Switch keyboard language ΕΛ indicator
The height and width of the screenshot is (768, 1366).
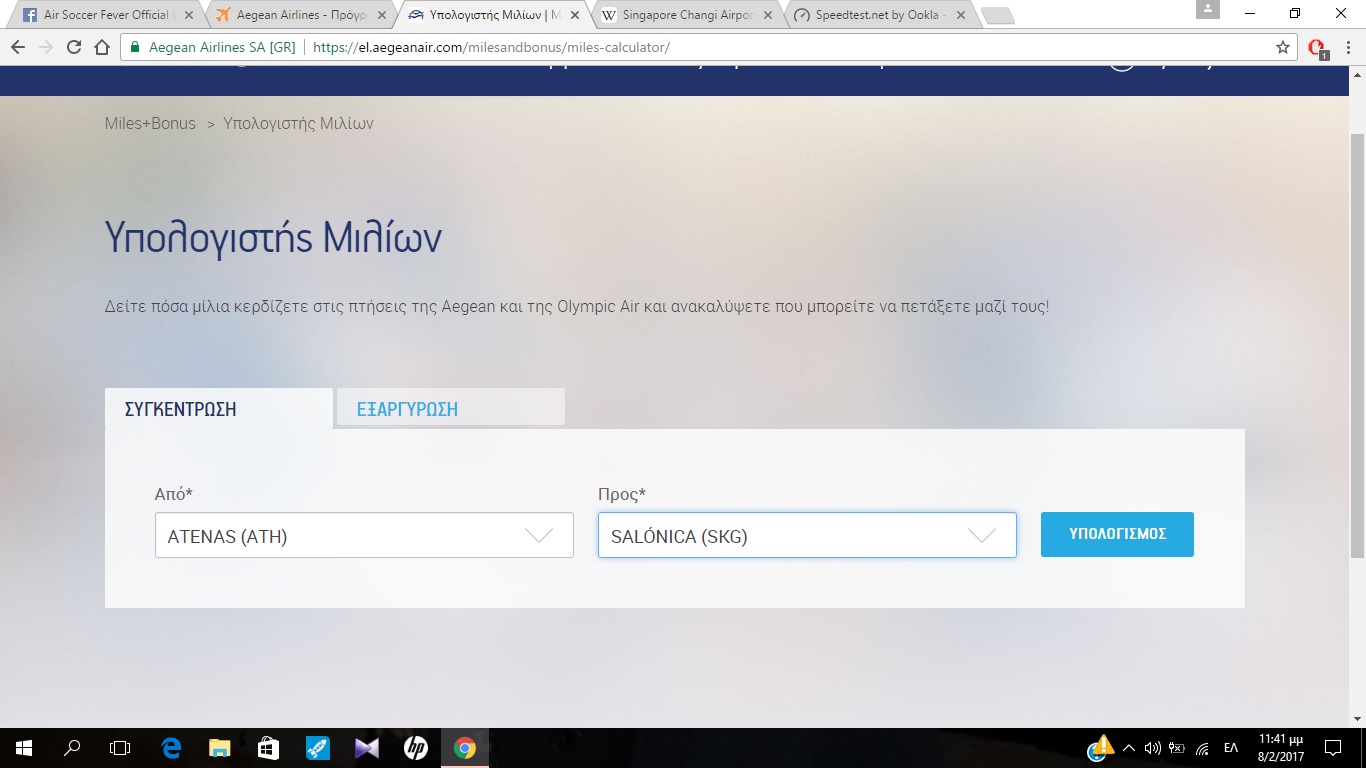coord(1231,747)
